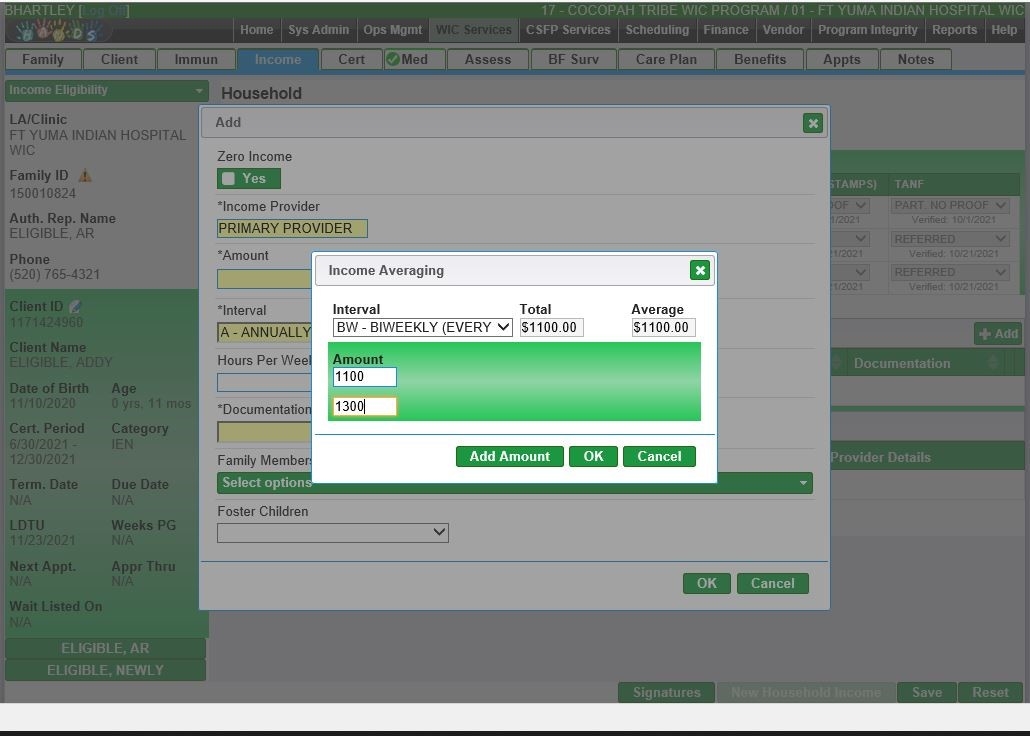Click the HANDS logo icon
1030x736 pixels.
click(57, 31)
